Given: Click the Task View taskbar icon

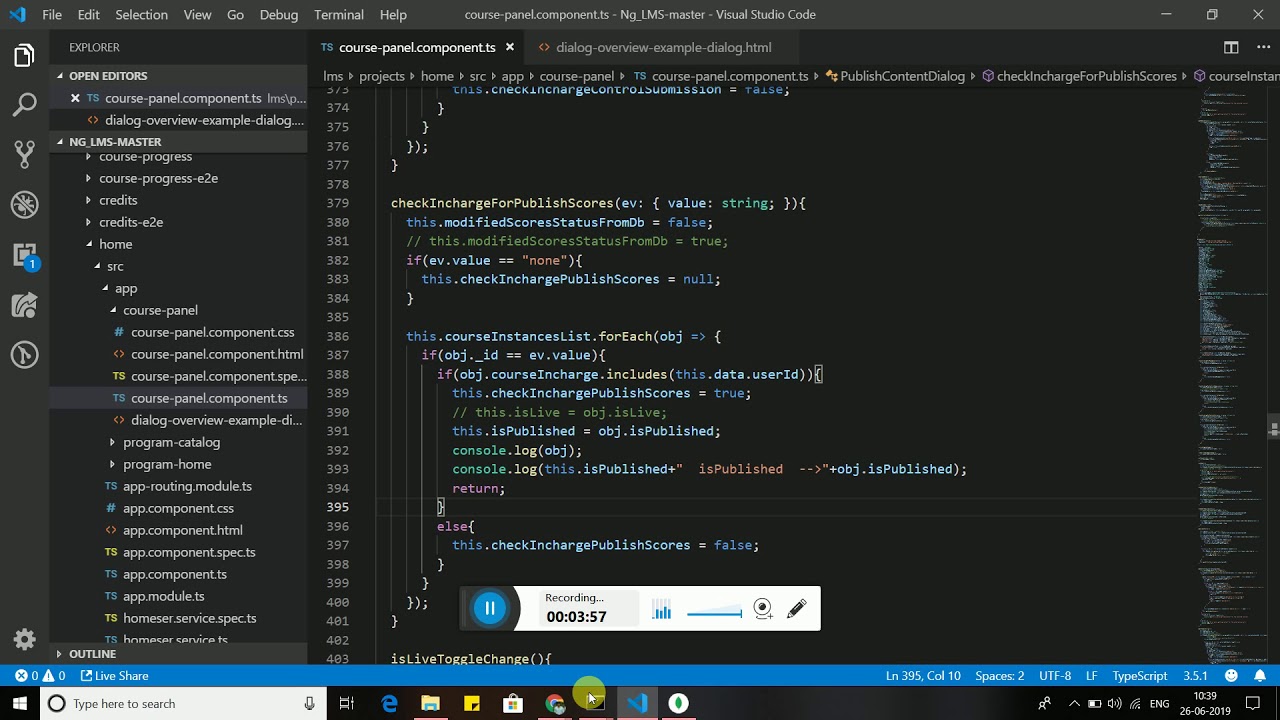Looking at the screenshot, I should point(347,704).
